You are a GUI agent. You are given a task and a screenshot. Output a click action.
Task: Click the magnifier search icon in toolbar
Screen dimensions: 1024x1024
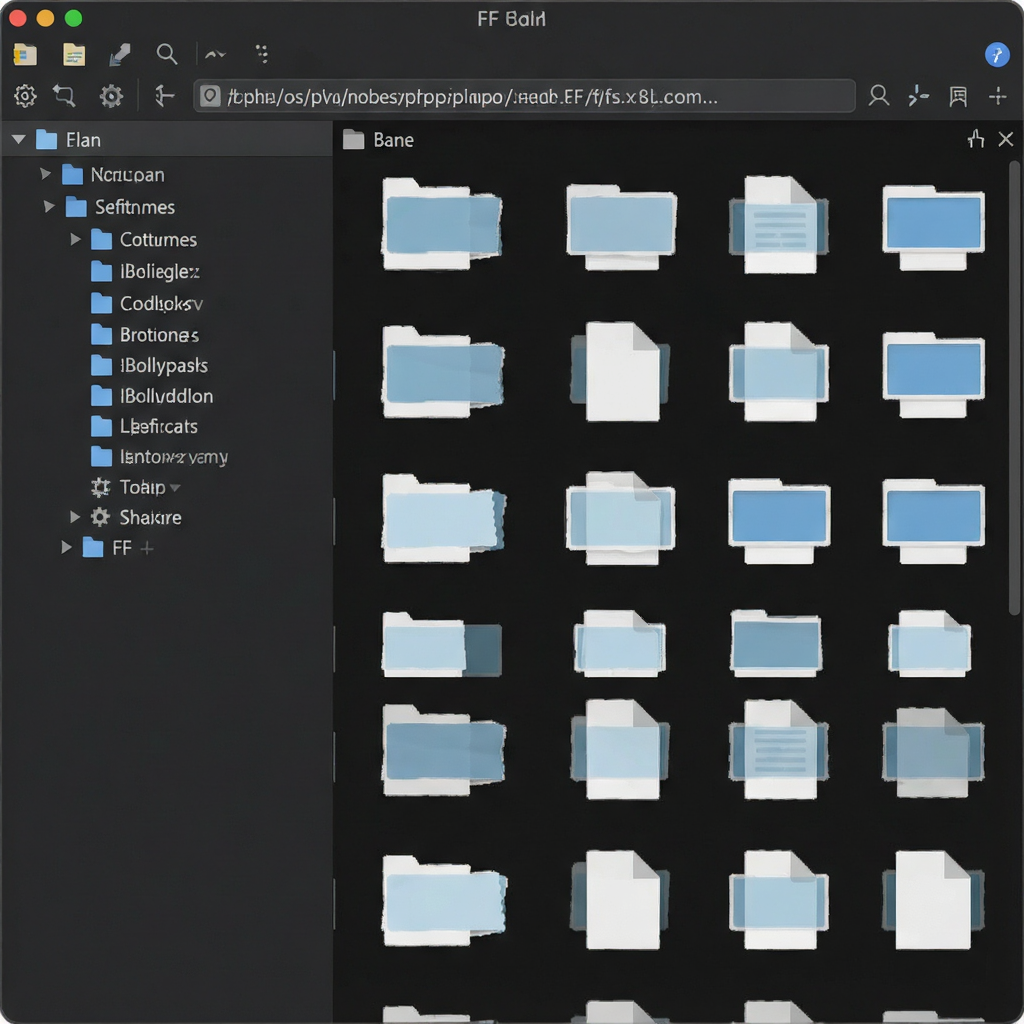point(167,54)
